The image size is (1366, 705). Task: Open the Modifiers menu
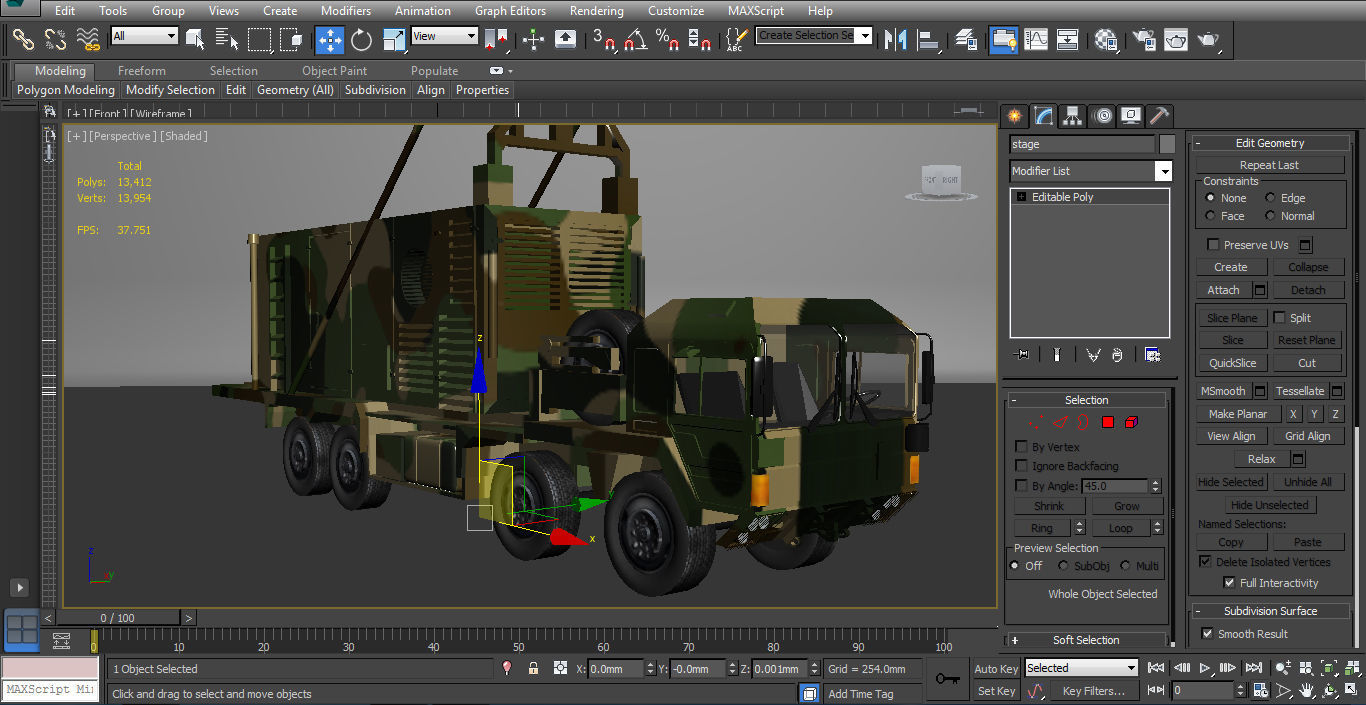[x=346, y=11]
